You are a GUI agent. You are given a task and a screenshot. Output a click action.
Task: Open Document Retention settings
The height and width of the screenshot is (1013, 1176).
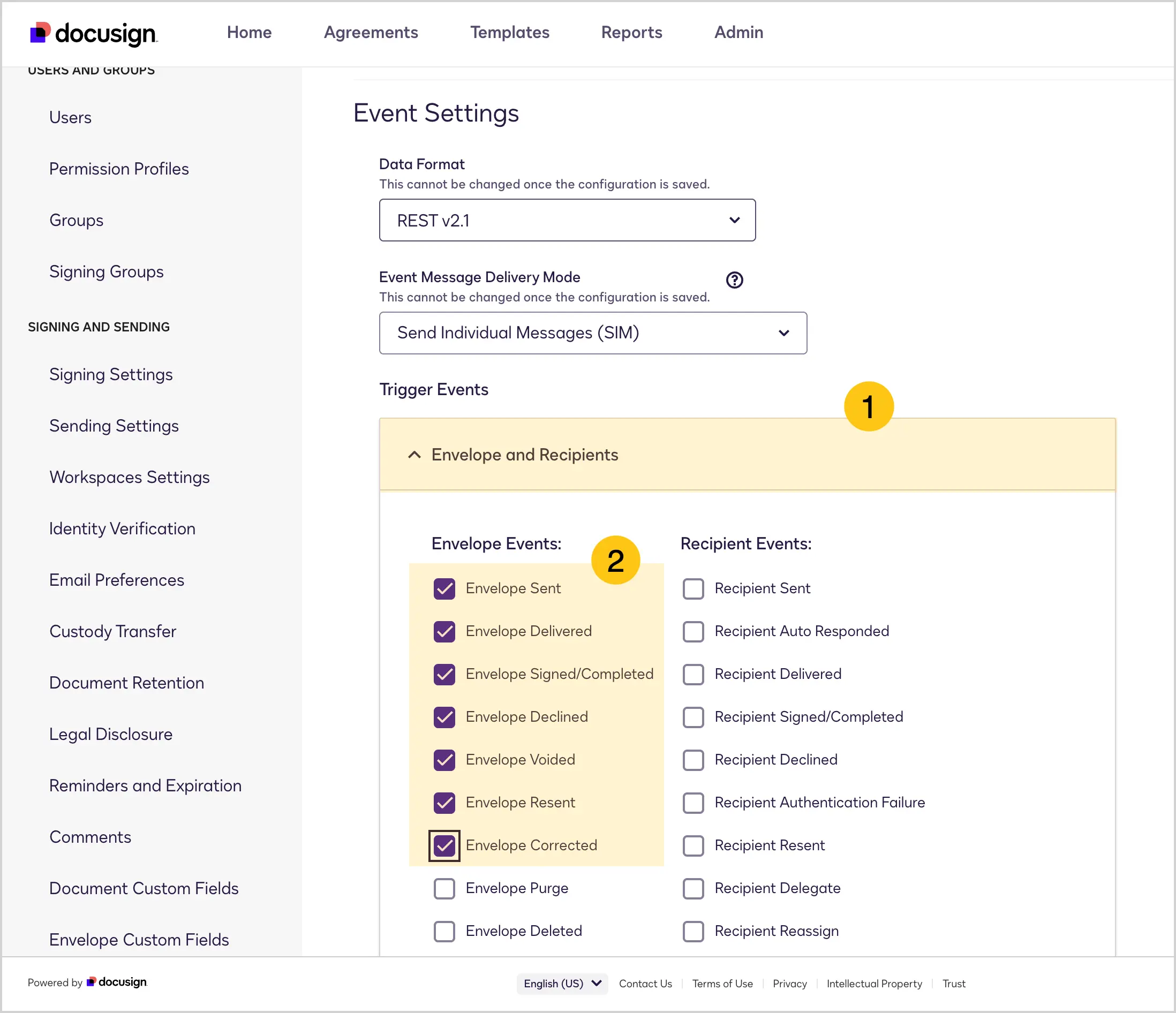126,683
